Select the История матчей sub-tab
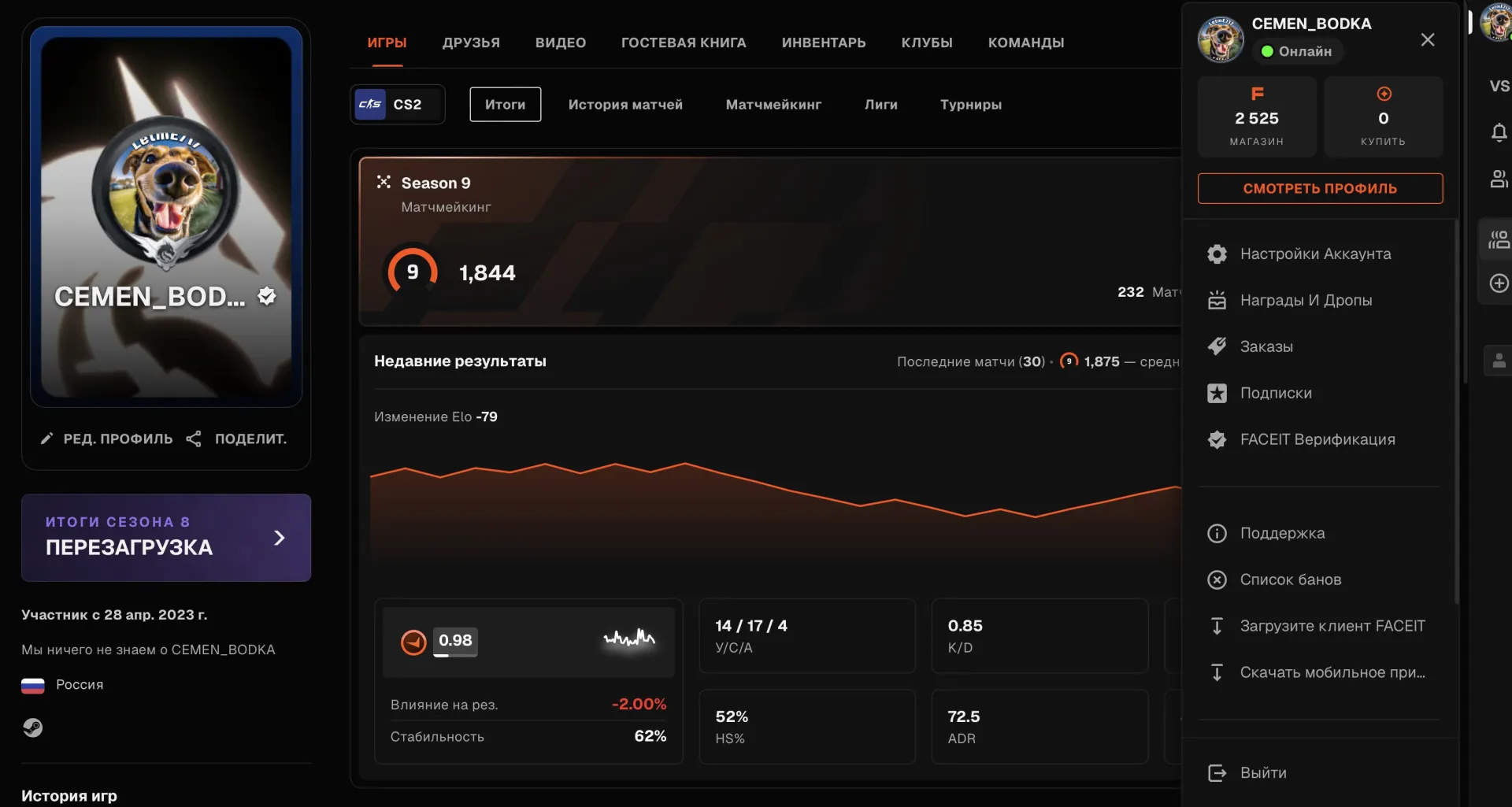Image resolution: width=1512 pixels, height=807 pixels. pyautogui.click(x=625, y=104)
